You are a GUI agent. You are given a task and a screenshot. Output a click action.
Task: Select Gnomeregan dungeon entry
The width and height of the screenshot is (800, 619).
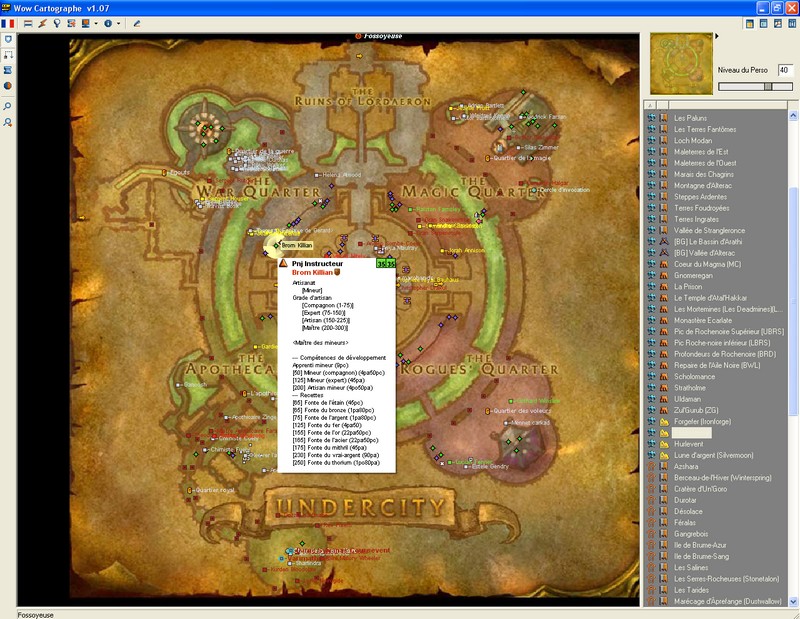click(x=693, y=275)
